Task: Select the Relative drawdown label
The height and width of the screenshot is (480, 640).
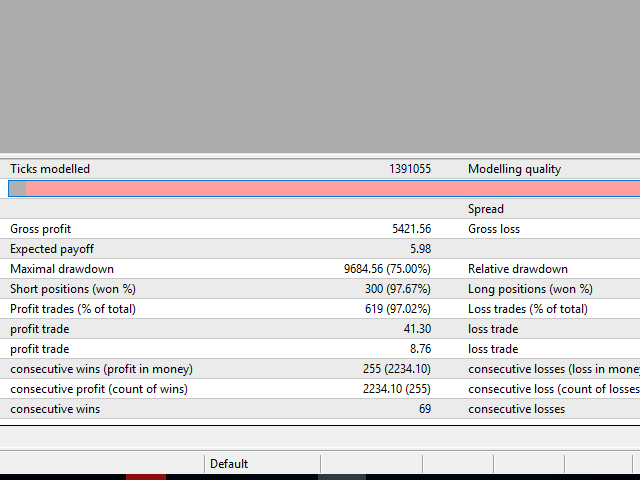Action: coord(517,269)
